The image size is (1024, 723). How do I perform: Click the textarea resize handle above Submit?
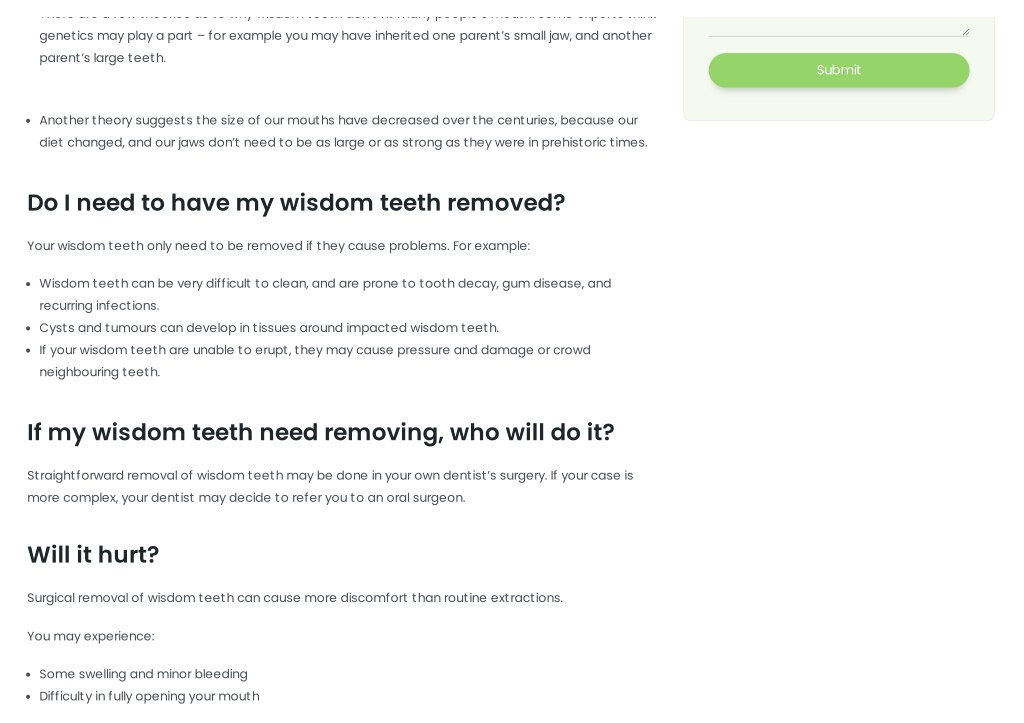coord(965,31)
